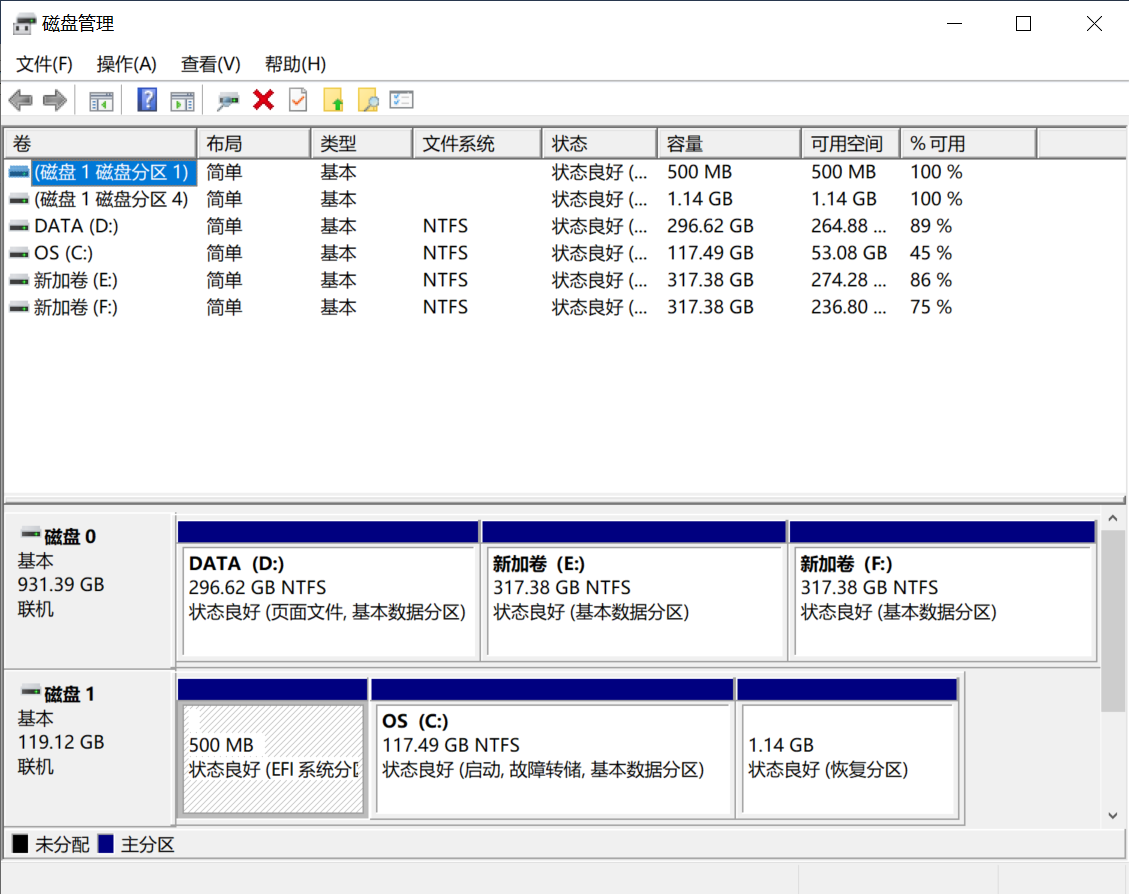Select DATA (D:) partition block on 磁盘 0
The width and height of the screenshot is (1129, 894).
(328, 590)
